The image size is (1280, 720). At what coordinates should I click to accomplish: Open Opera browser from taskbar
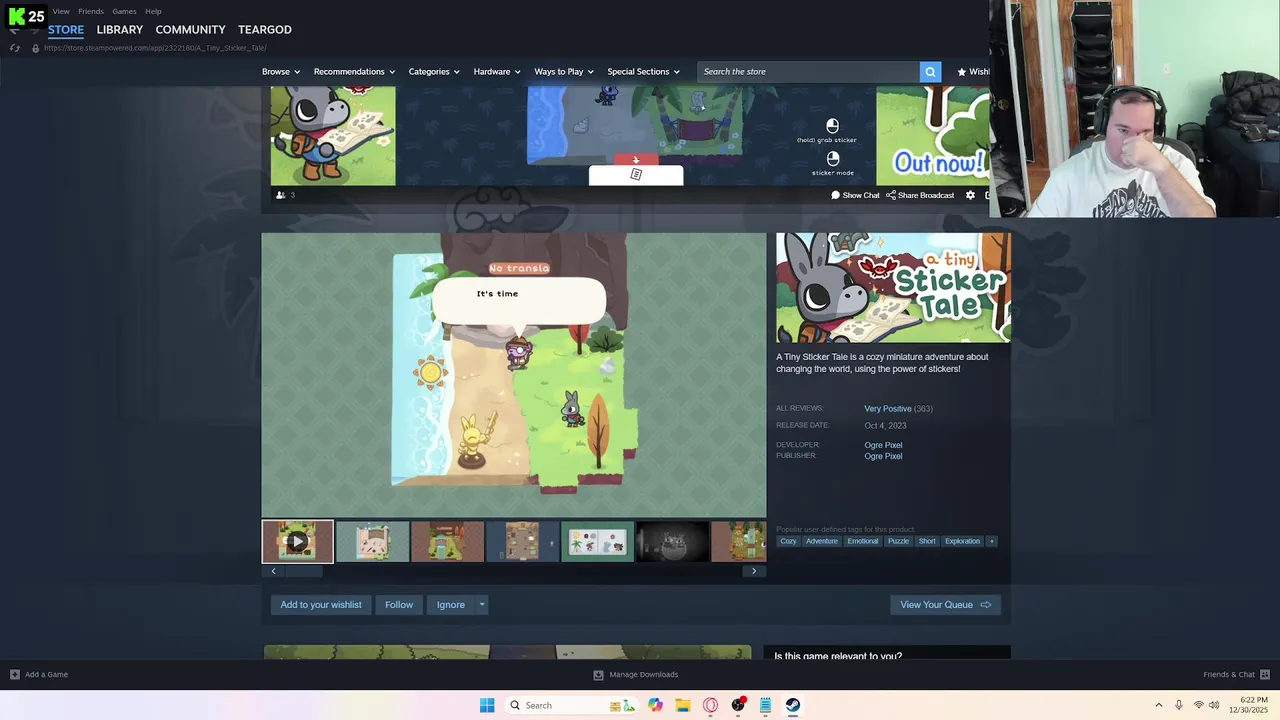(x=711, y=705)
